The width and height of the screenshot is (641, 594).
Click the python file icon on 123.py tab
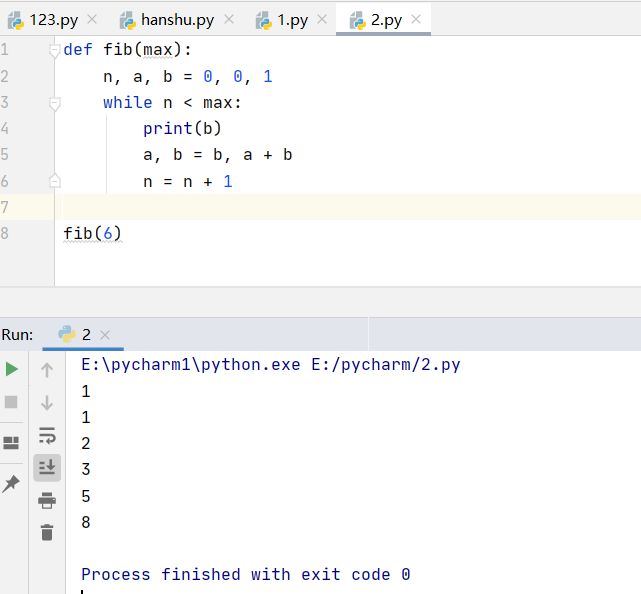(x=16, y=20)
